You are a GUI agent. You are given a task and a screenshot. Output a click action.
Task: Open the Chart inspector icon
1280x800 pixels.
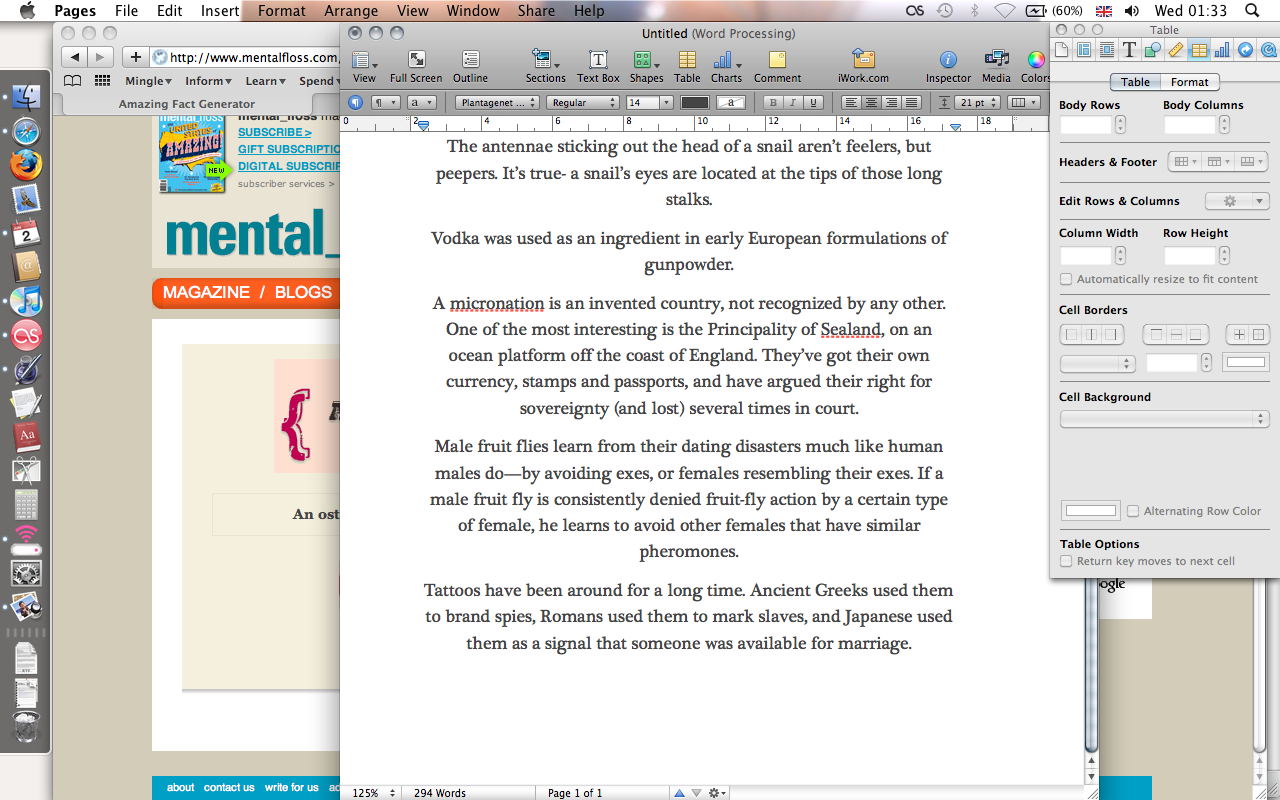1221,50
